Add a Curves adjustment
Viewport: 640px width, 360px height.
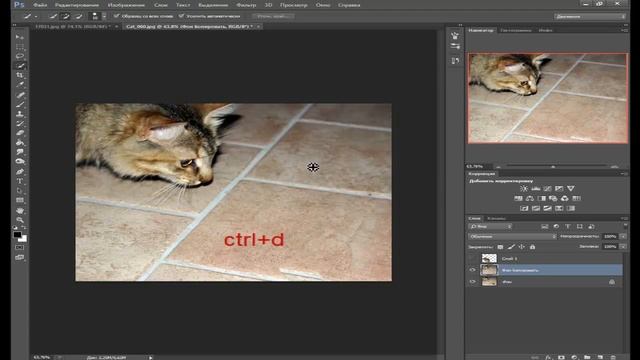click(547, 189)
